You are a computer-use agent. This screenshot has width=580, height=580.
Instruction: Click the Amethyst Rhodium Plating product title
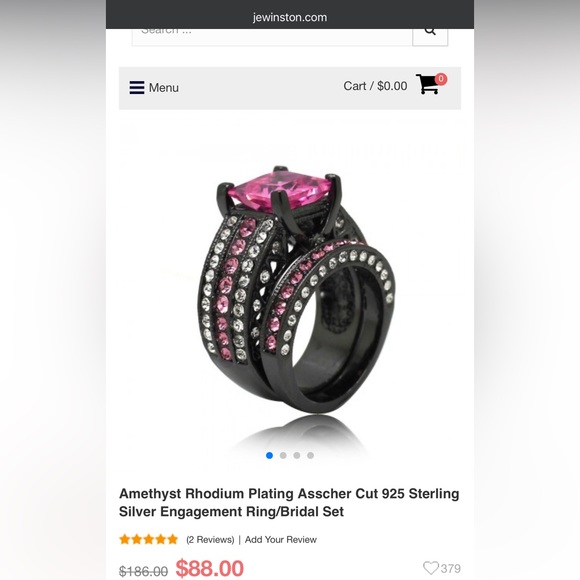[289, 502]
